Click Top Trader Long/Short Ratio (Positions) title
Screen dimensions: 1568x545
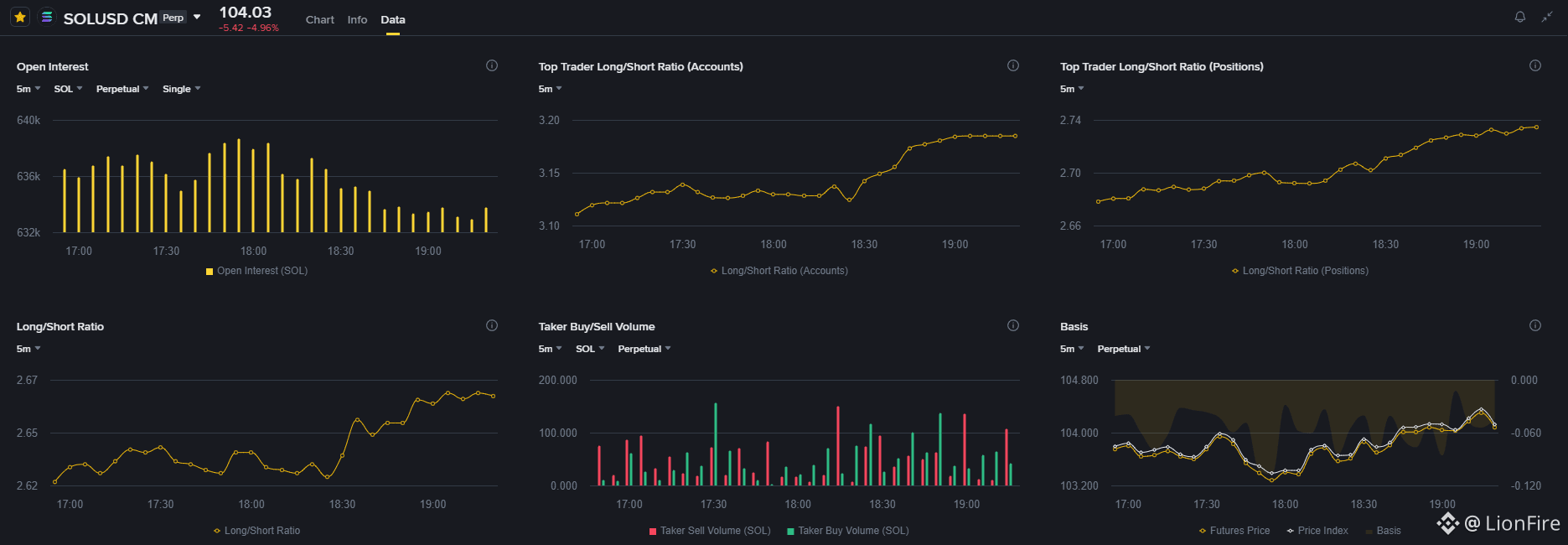coord(1162,66)
